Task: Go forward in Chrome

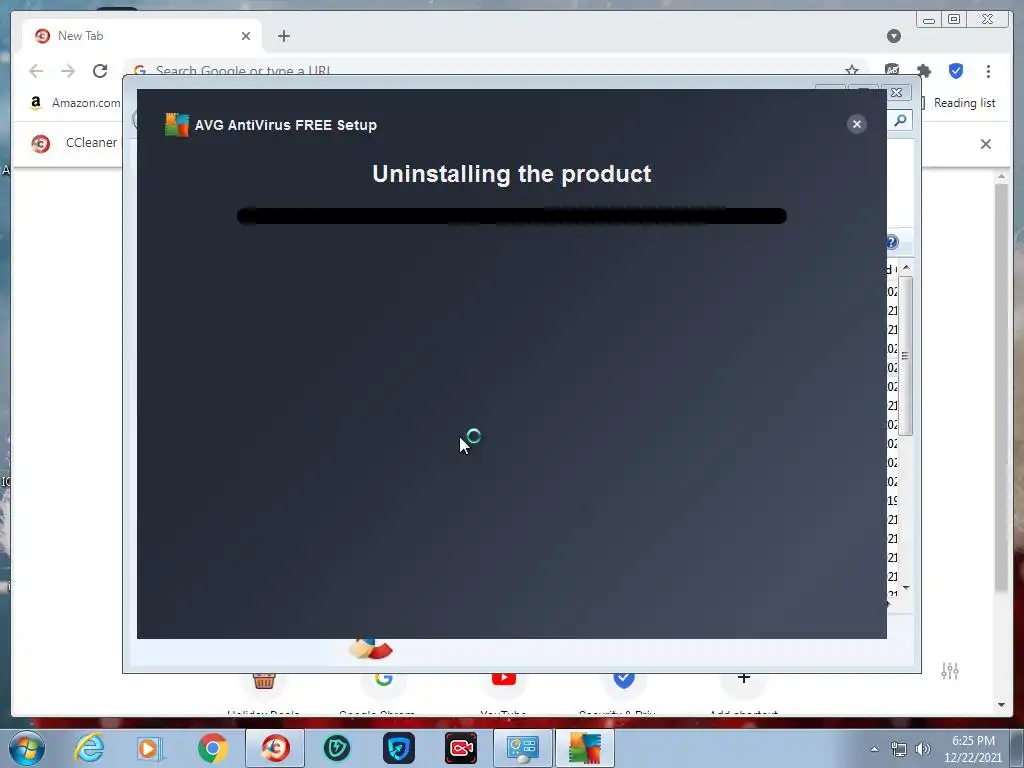Action: (x=68, y=71)
